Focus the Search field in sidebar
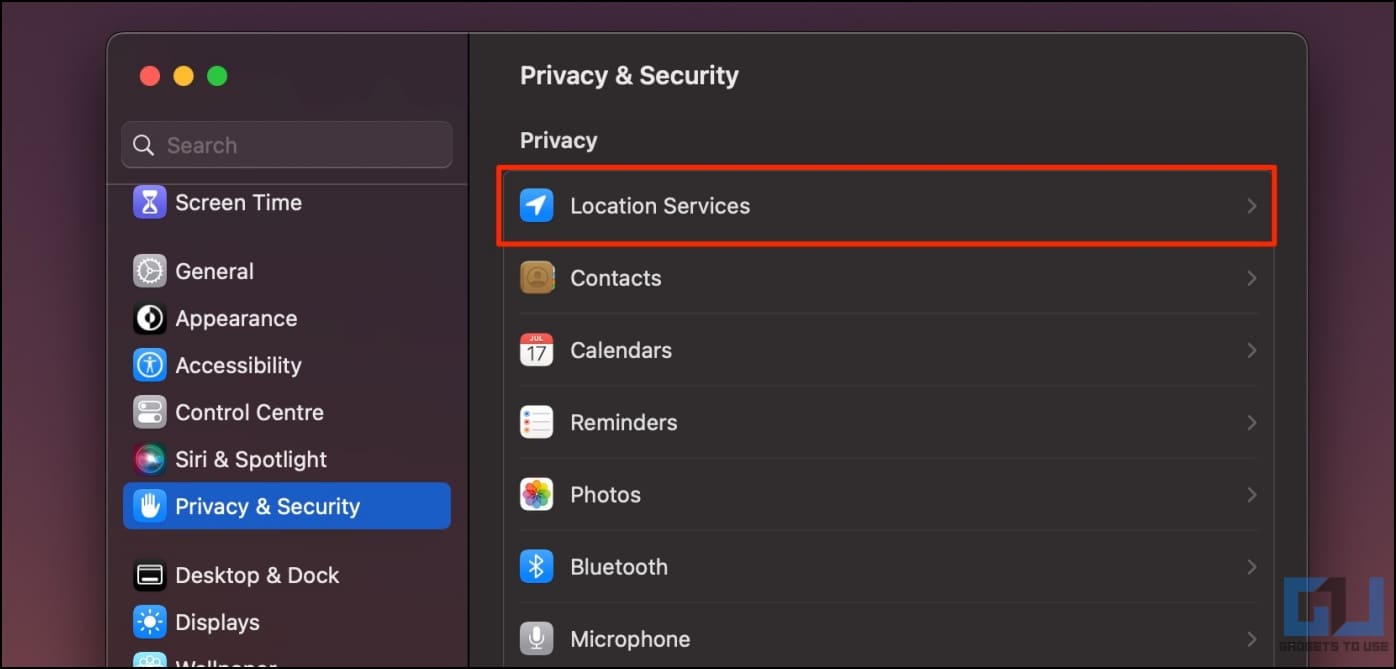Viewport: 1396px width, 669px height. [287, 145]
